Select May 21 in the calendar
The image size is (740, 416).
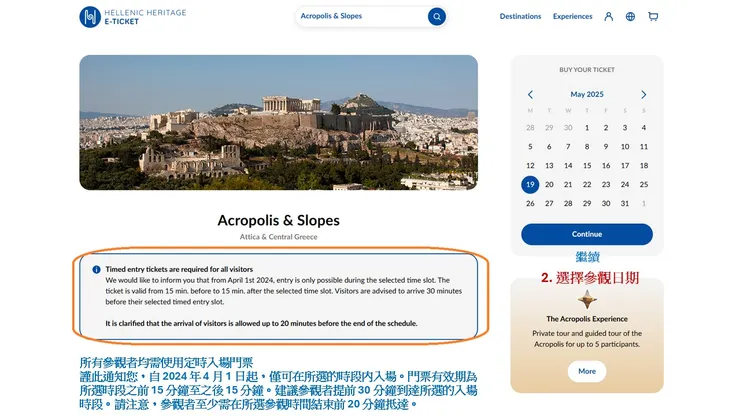coord(568,185)
